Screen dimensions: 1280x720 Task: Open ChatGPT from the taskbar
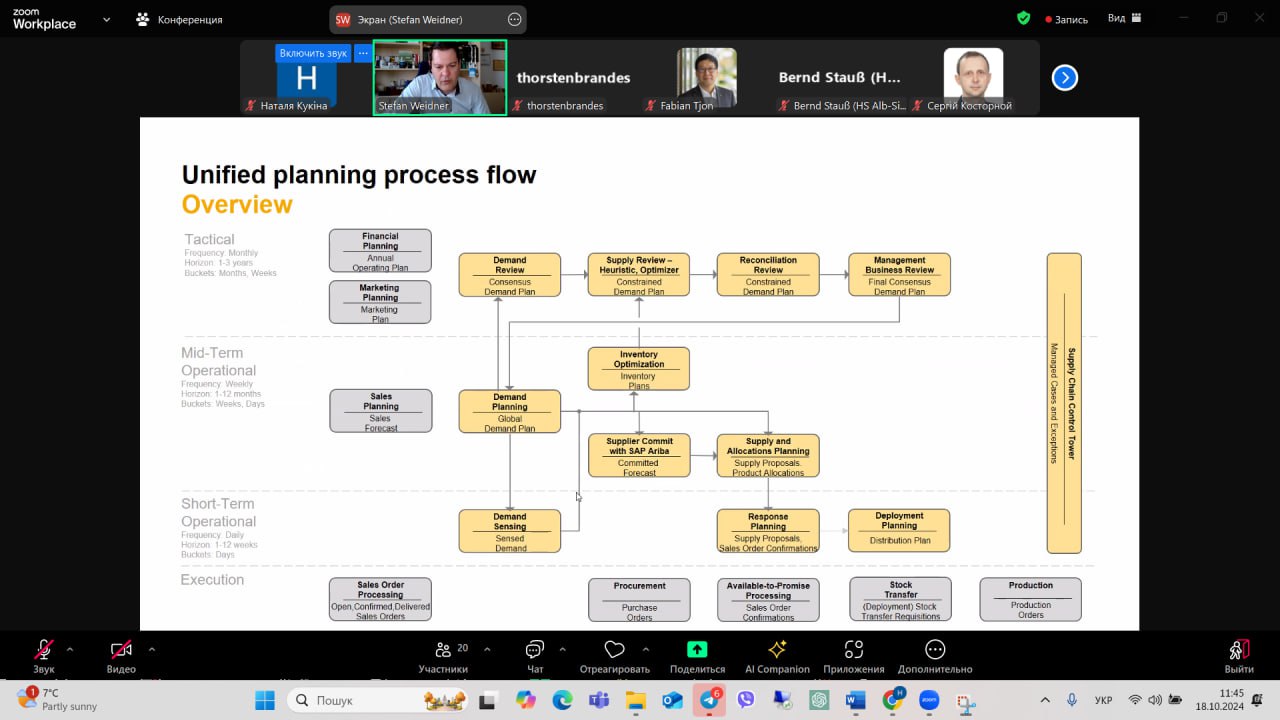click(x=819, y=700)
